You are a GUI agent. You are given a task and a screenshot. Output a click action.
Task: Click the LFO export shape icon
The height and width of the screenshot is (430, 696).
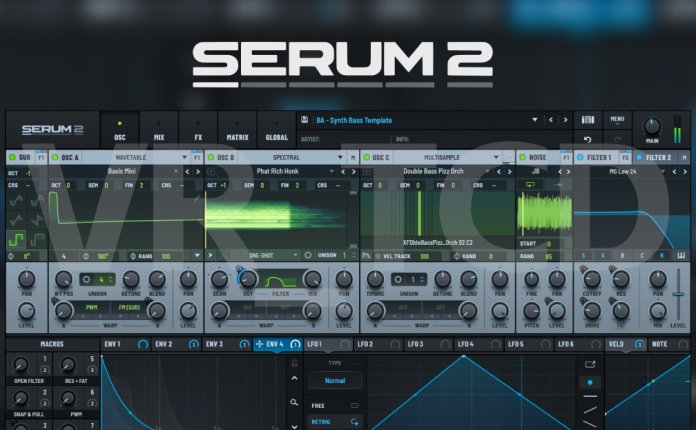[590, 364]
